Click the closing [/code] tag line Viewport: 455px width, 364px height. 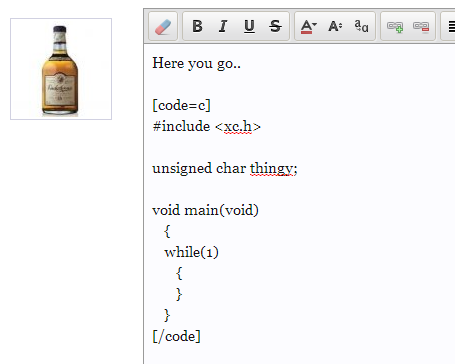click(176, 336)
